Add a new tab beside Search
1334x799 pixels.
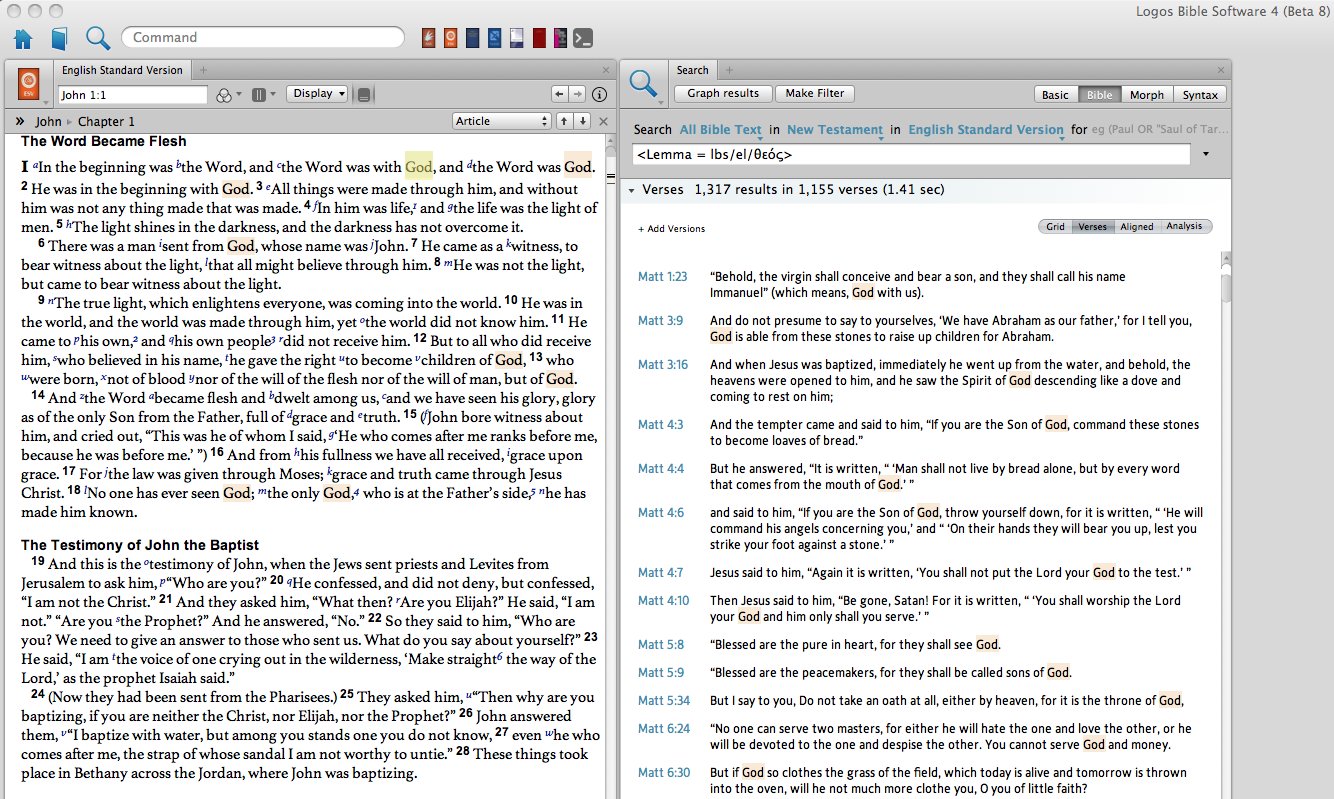tap(728, 70)
